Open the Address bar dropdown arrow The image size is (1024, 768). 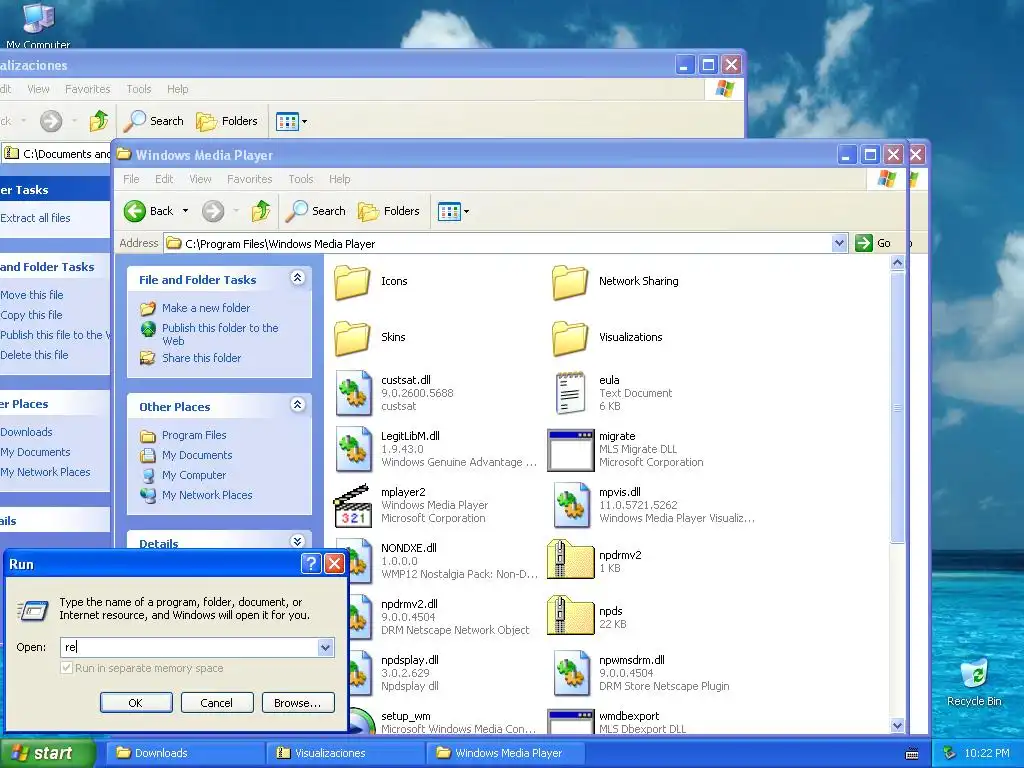coord(840,244)
